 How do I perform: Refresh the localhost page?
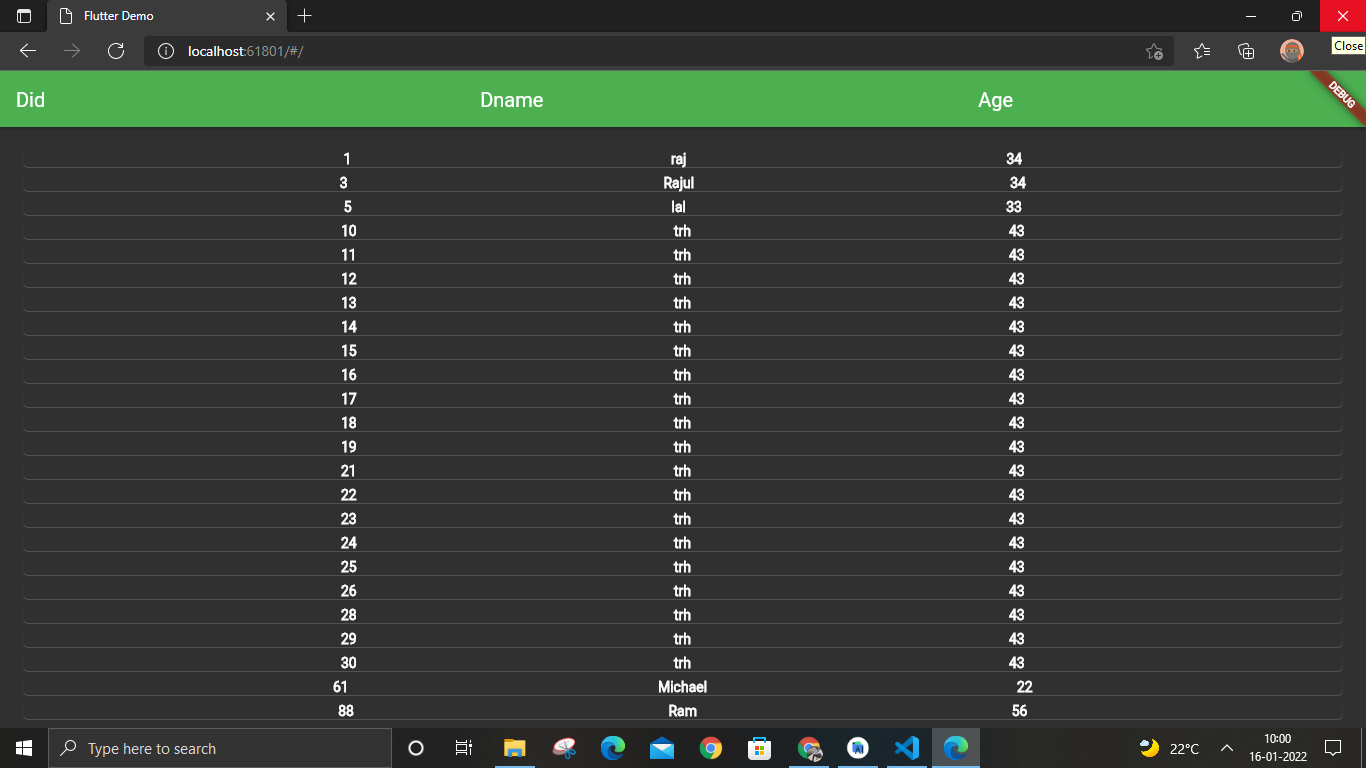[x=116, y=51]
